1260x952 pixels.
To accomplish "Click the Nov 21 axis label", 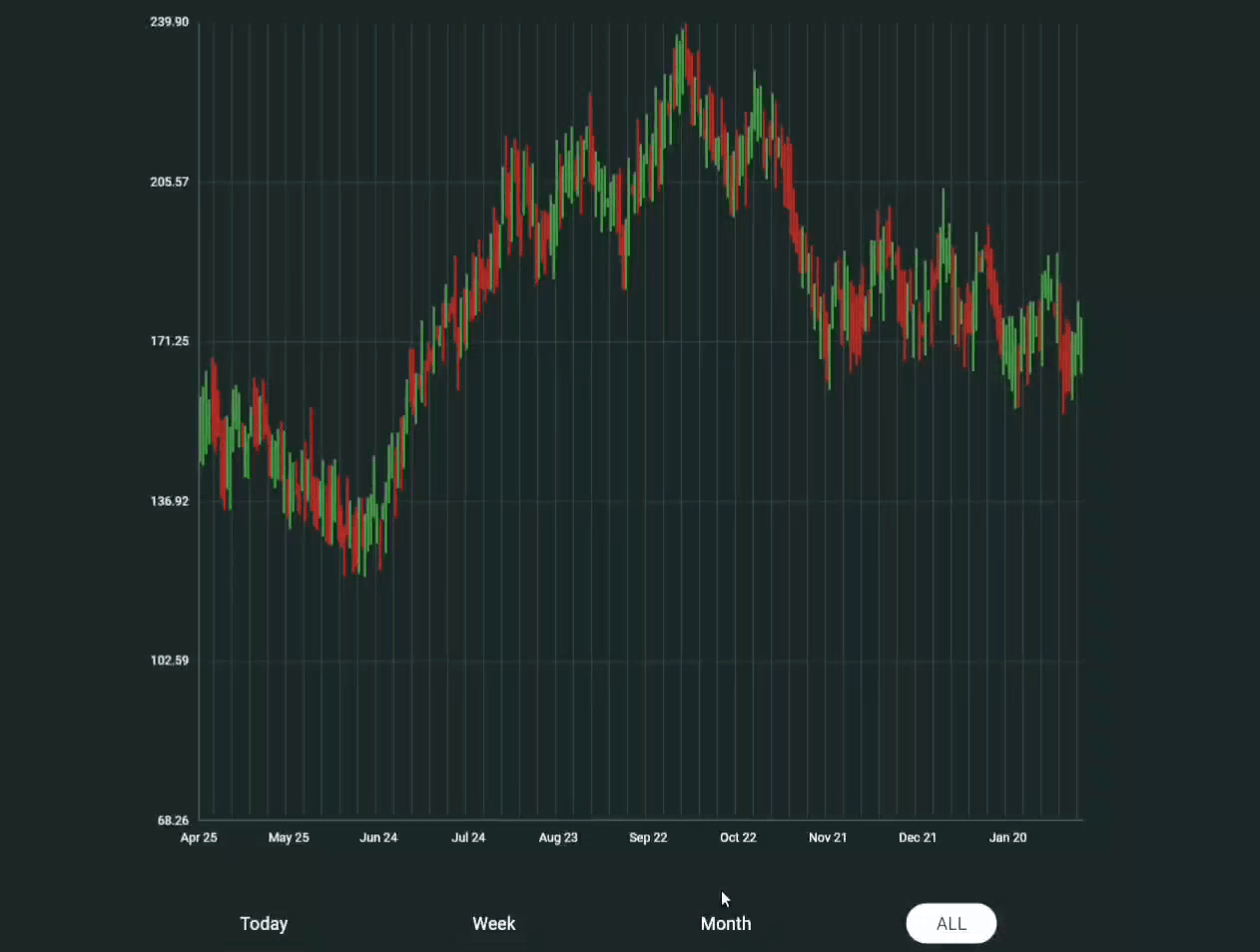I will coord(828,837).
